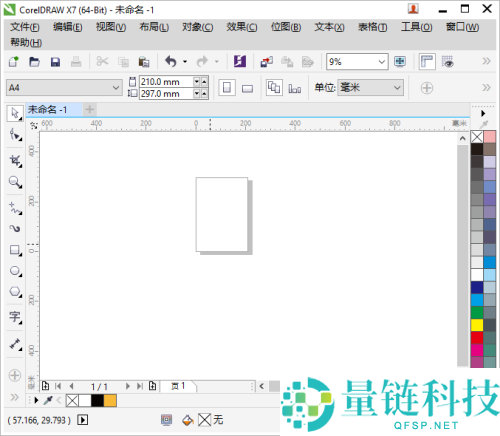Image resolution: width=500 pixels, height=436 pixels.
Task: Click the Search content icon
Action: click(240, 62)
